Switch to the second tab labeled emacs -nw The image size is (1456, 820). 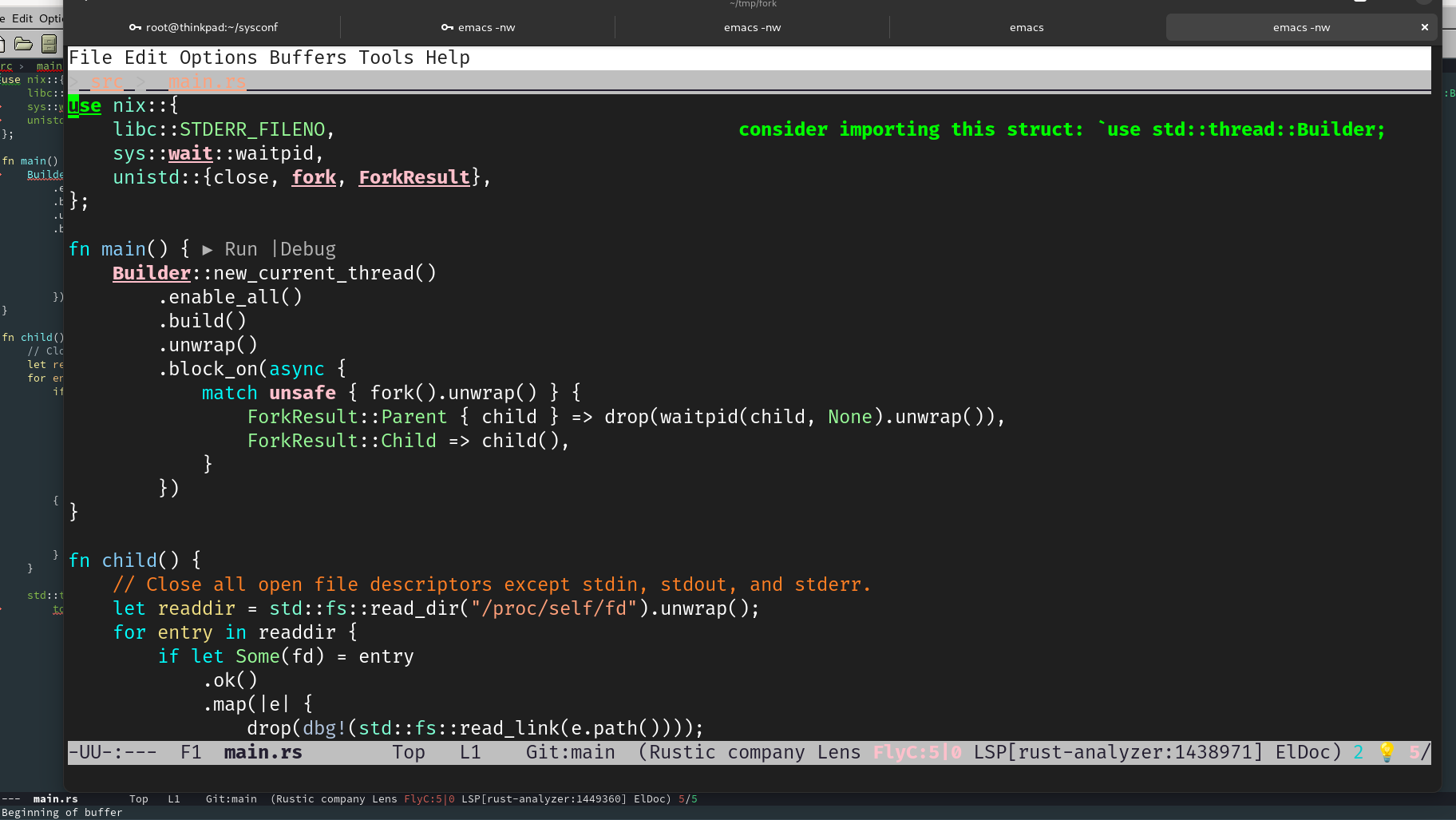478,27
